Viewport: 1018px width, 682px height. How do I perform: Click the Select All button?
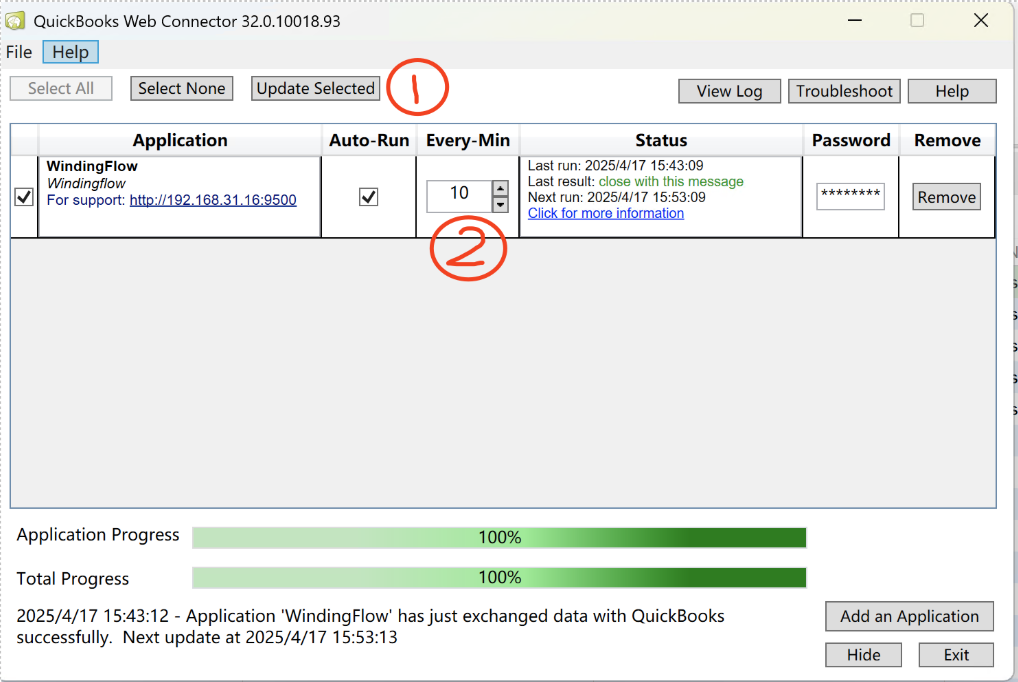[61, 88]
